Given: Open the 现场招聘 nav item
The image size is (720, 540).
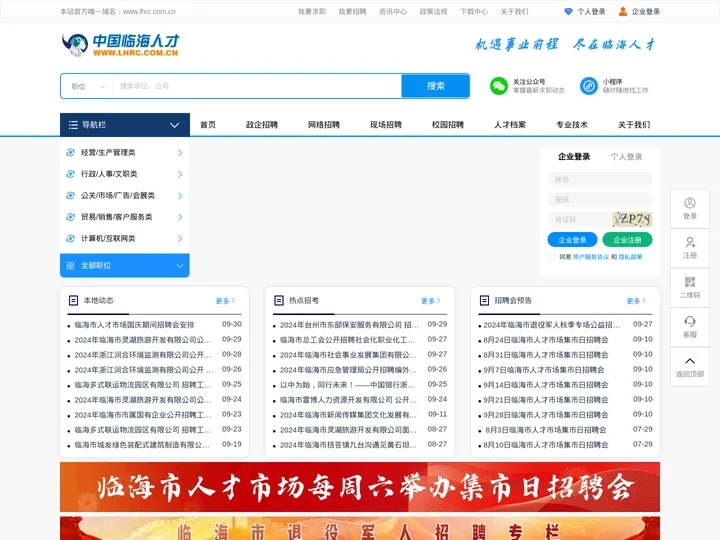Looking at the screenshot, I should (386, 124).
